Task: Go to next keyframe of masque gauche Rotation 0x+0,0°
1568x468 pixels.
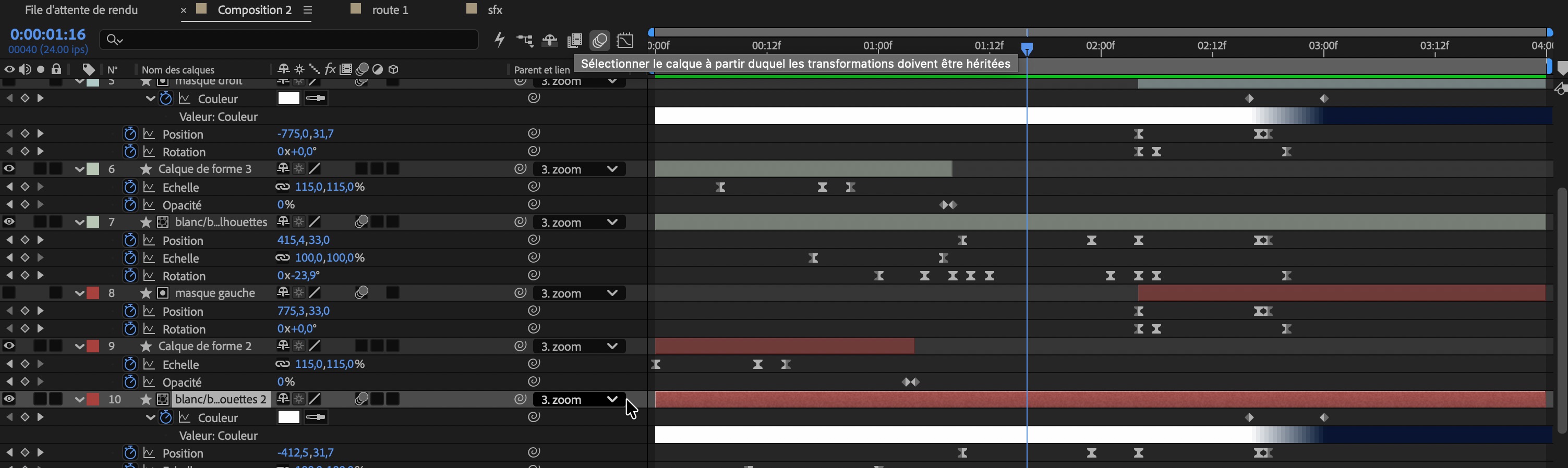Action: click(40, 329)
